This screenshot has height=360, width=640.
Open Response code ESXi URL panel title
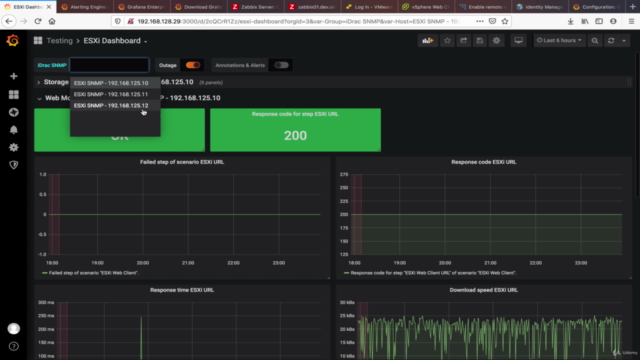pos(484,162)
